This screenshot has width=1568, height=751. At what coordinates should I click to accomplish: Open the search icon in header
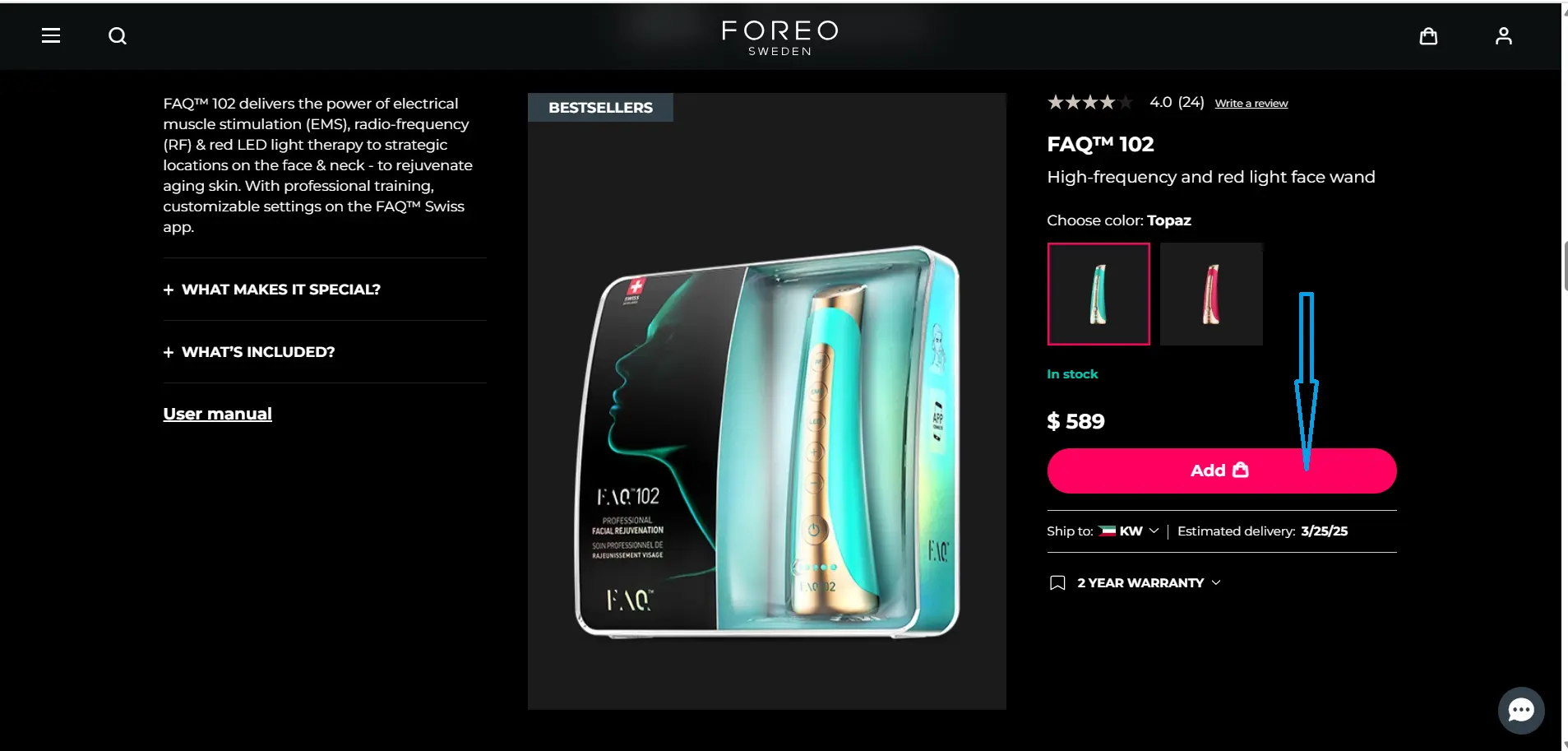point(118,36)
